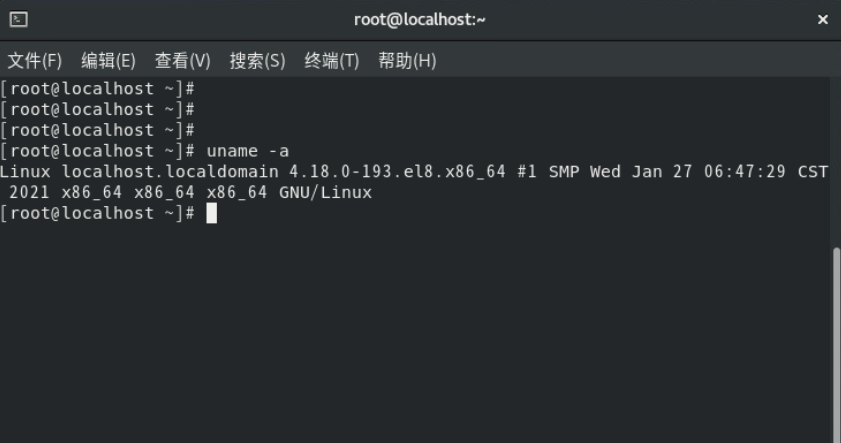Click the vertical scrollbar thumb
This screenshot has height=443, width=841.
(836, 340)
